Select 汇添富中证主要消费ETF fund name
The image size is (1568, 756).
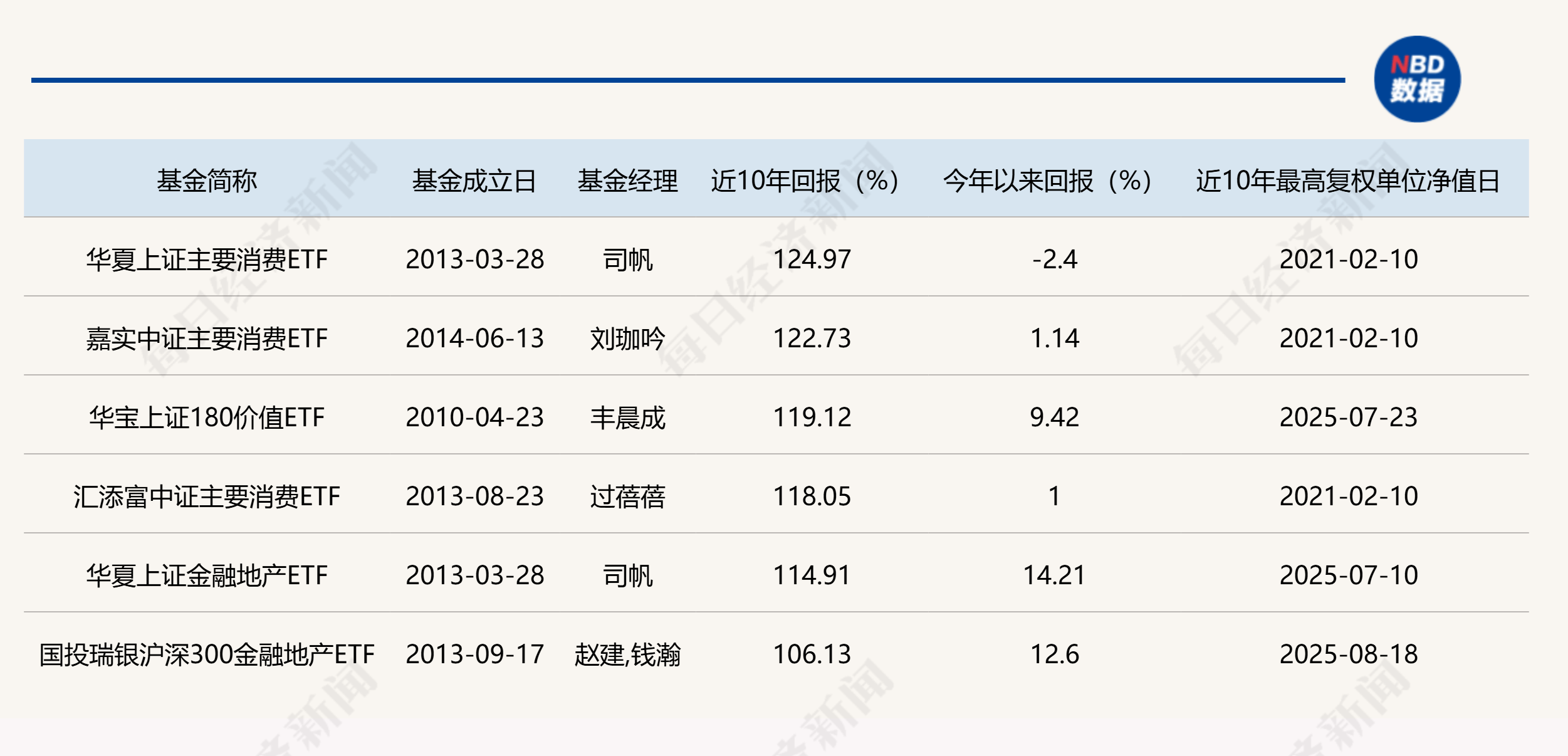(x=207, y=496)
